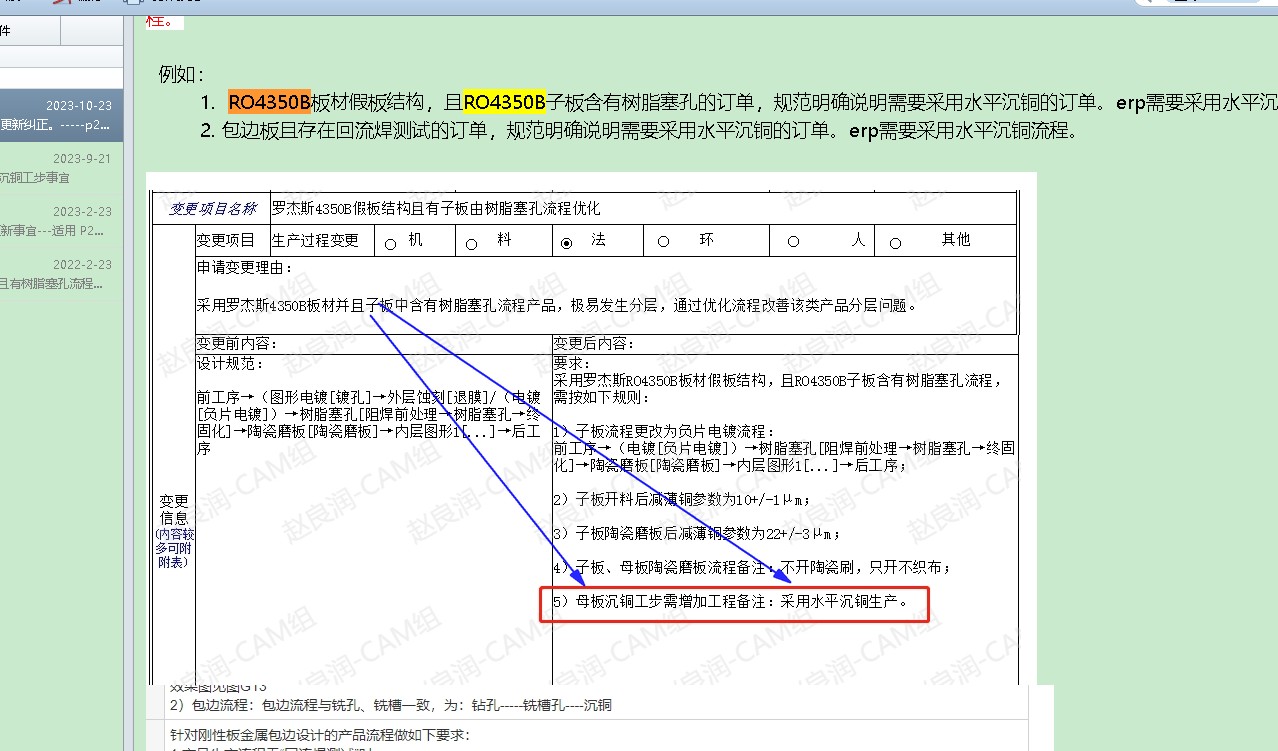Click the 变更后内容 header

point(594,343)
